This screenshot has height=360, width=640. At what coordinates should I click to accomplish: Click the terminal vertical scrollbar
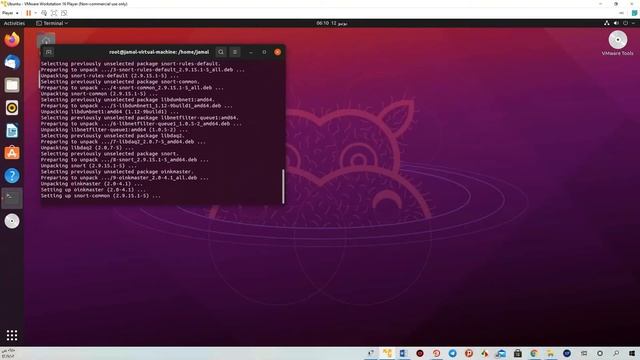283,186
